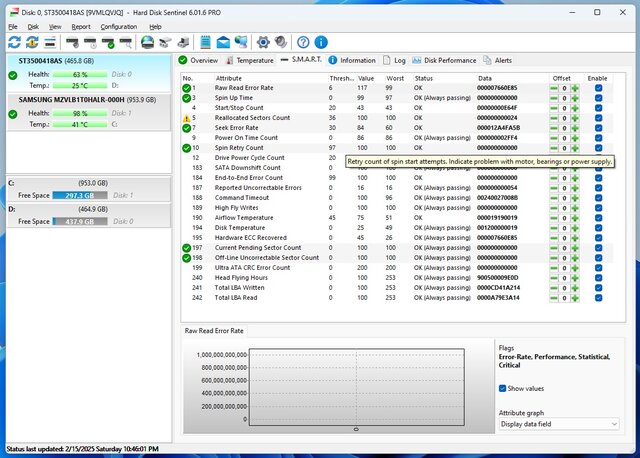This screenshot has width=640, height=458.
Task: Click the gear configuration icon in toolbar
Action: pos(264,42)
